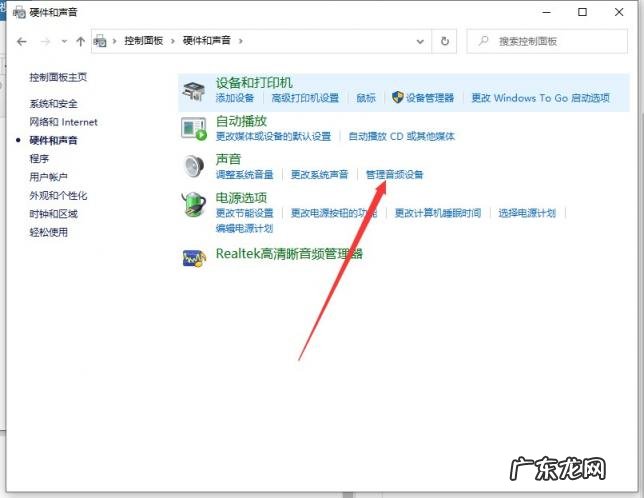Open 控制面板主页 in sidebar
Screen dimensions: 644x498
point(58,77)
